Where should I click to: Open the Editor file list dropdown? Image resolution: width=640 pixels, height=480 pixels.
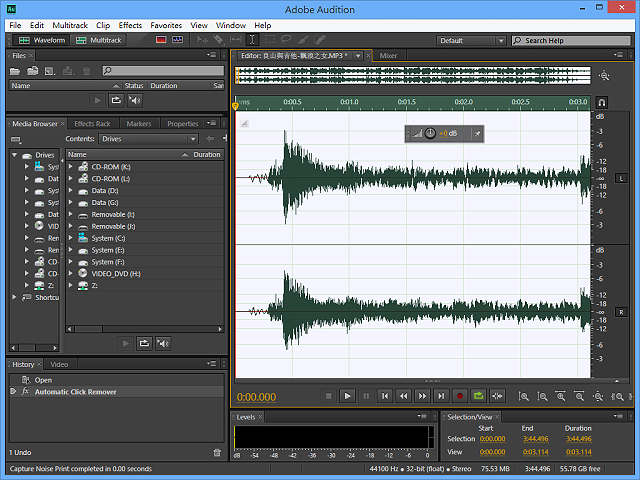[358, 56]
